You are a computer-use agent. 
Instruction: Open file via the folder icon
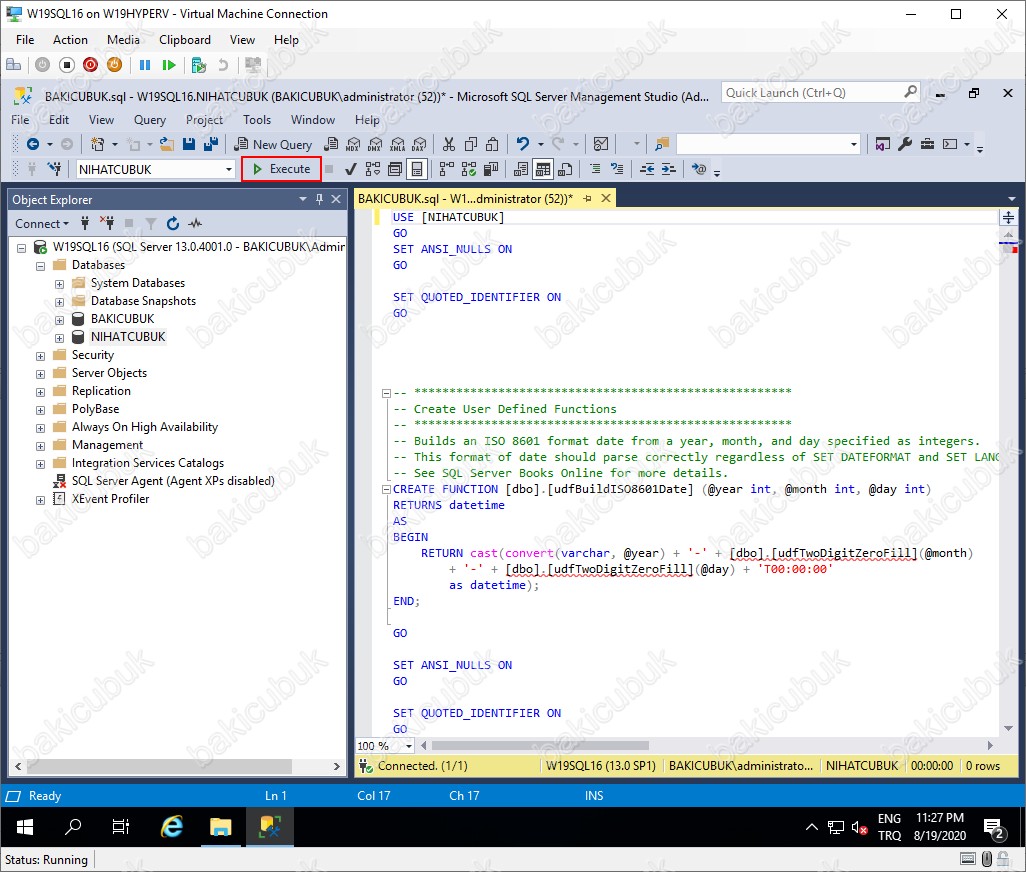[167, 144]
